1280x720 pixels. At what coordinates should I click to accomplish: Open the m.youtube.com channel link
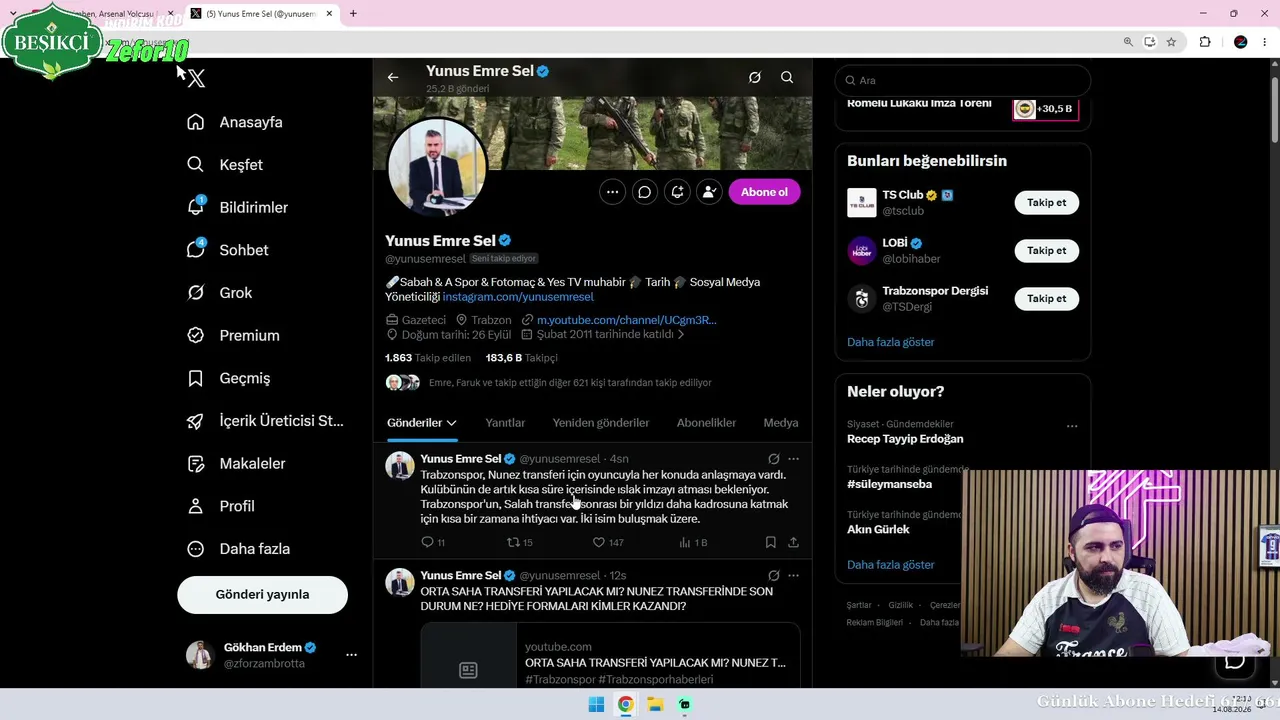coord(626,320)
